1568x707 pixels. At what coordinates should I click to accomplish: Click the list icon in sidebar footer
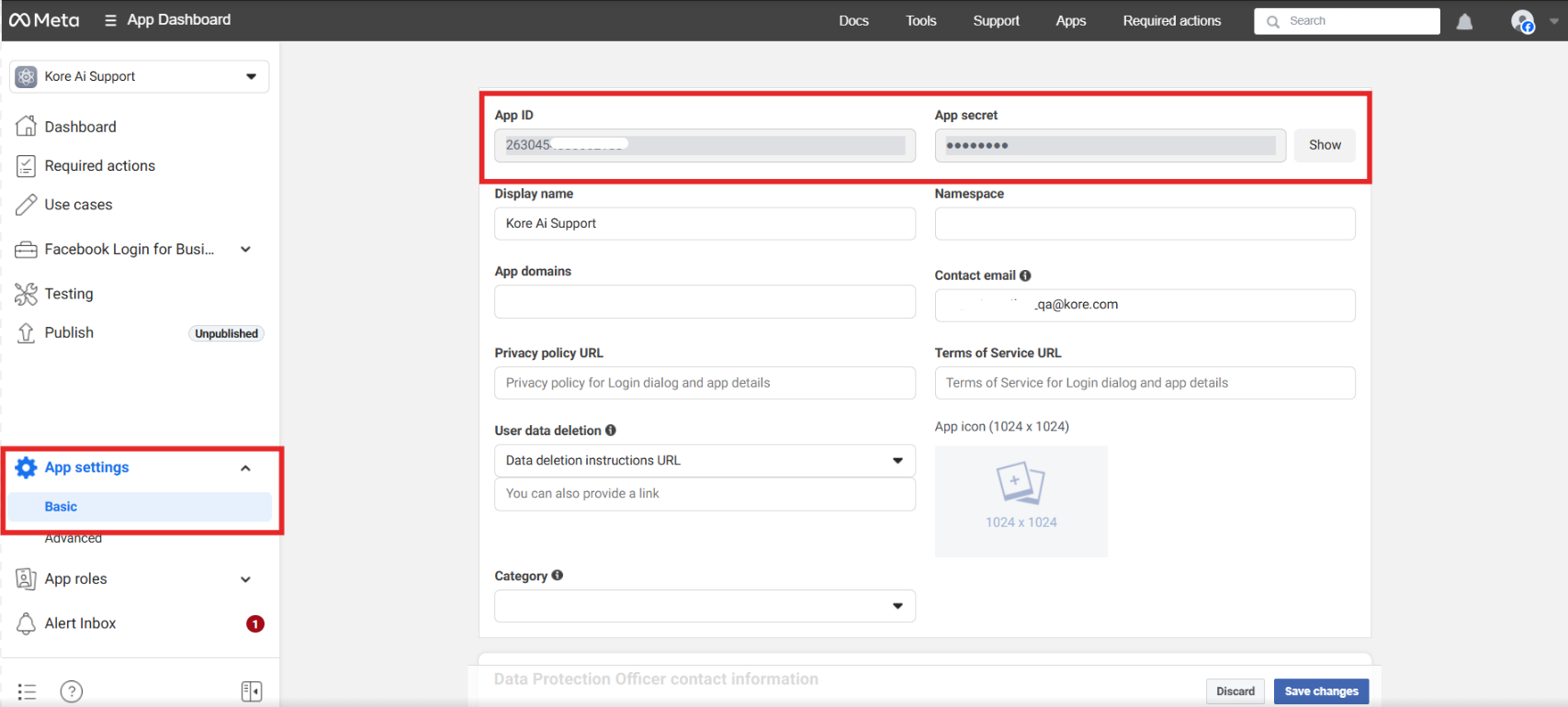pos(27,691)
